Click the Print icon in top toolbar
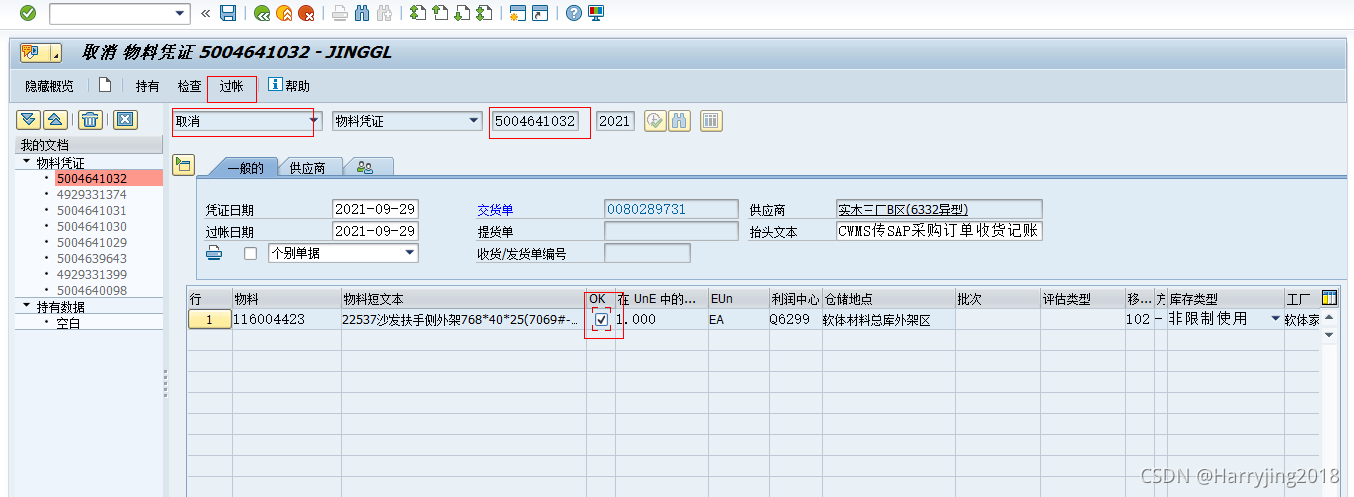Viewport: 1354px width, 497px height. pyautogui.click(x=340, y=13)
